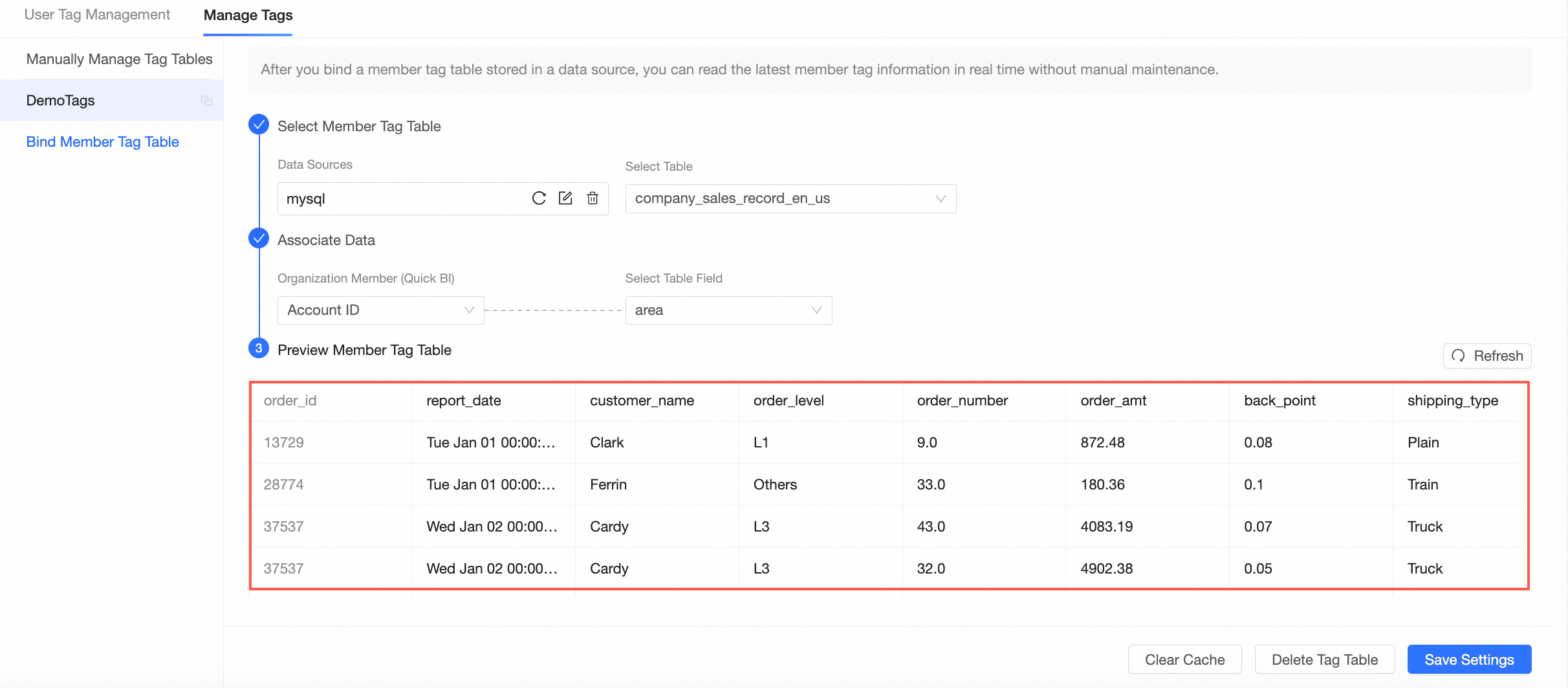Refresh the preview member tag table
This screenshot has height=688, width=1568.
tap(1487, 356)
